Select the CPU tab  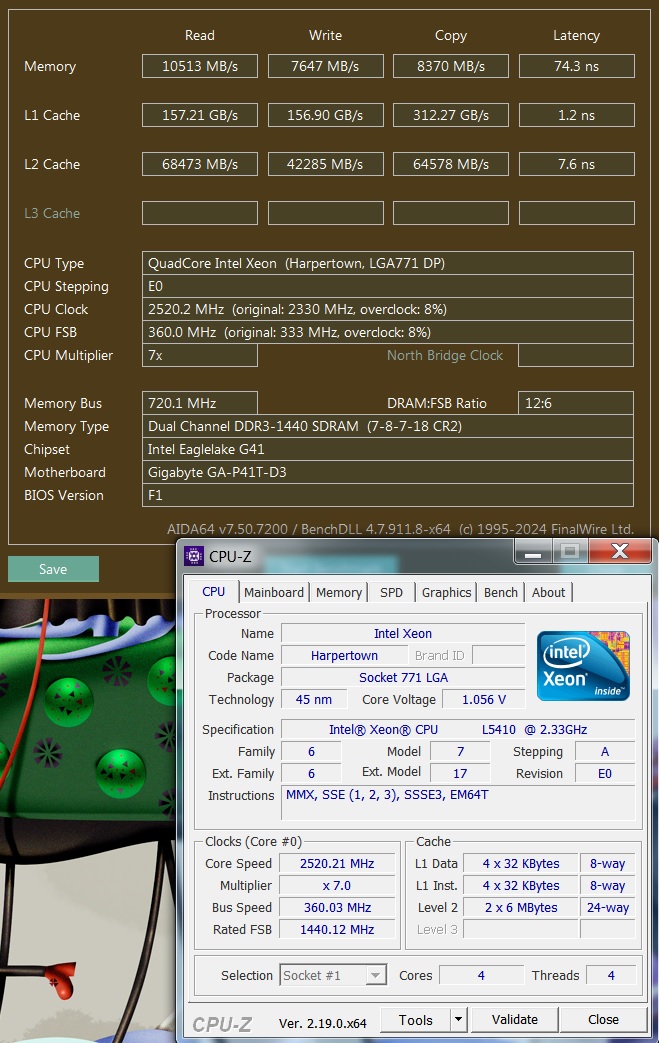(x=213, y=591)
